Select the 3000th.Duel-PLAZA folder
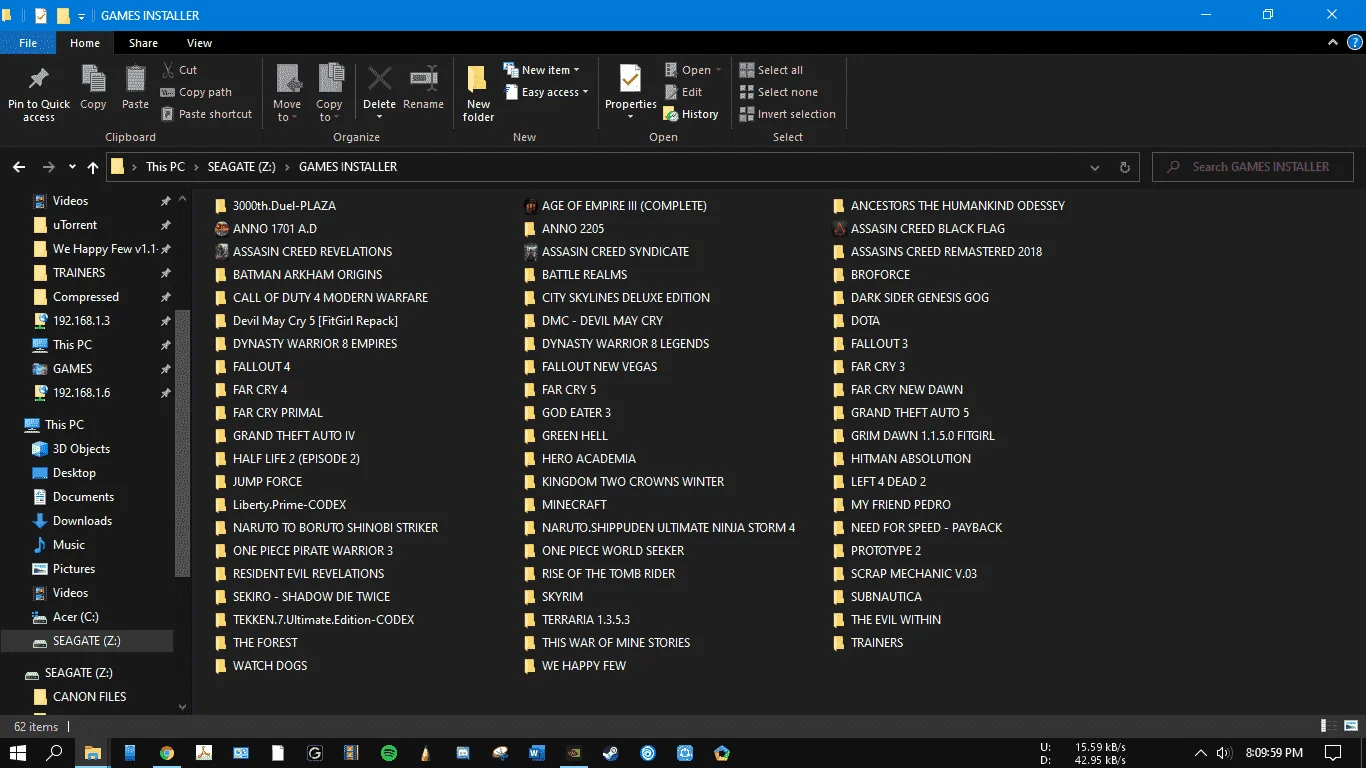Screen dimensions: 1366x768 click(284, 206)
